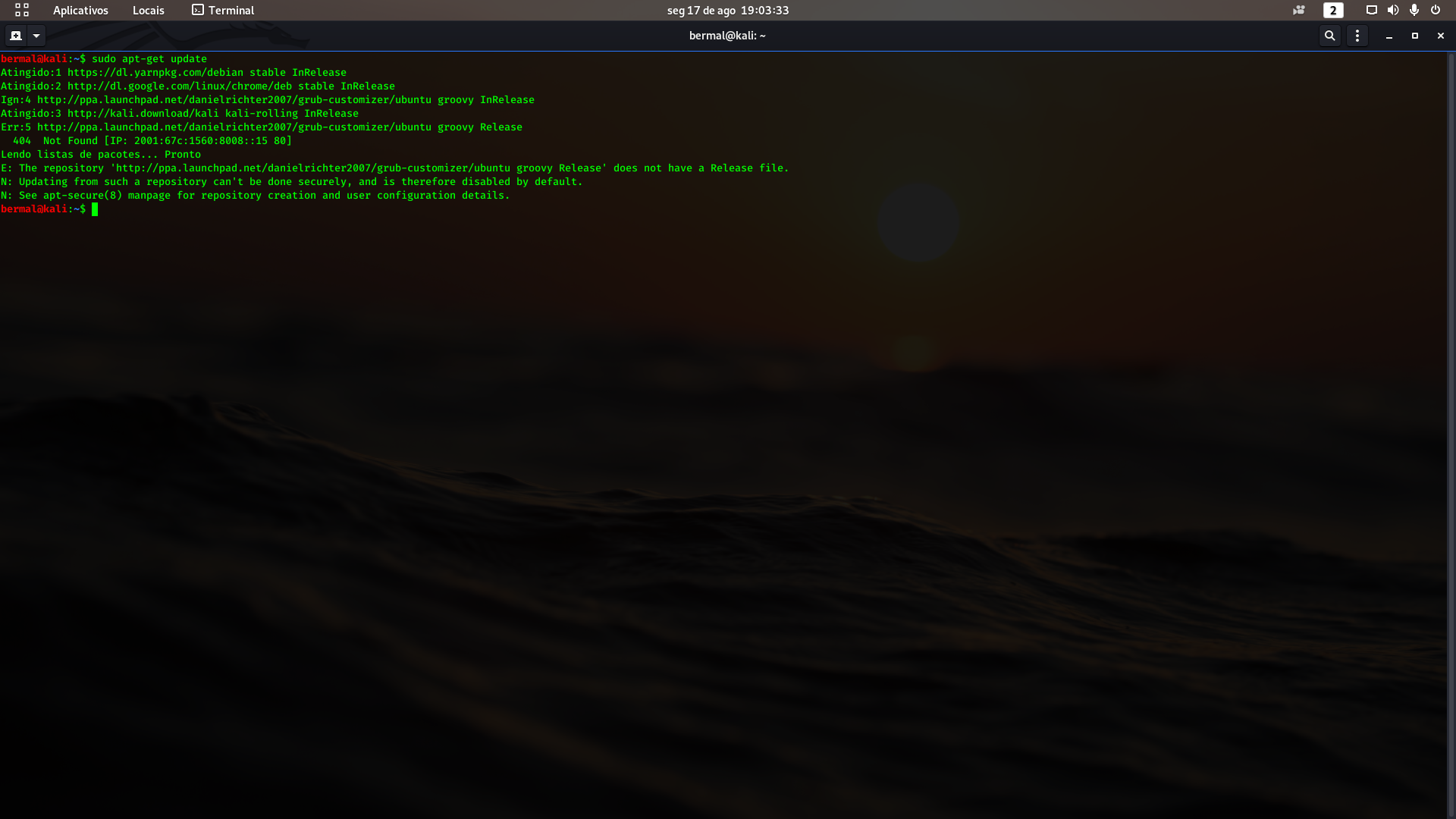This screenshot has width=1456, height=819.
Task: Open the volume speaker icon
Action: 1393,11
